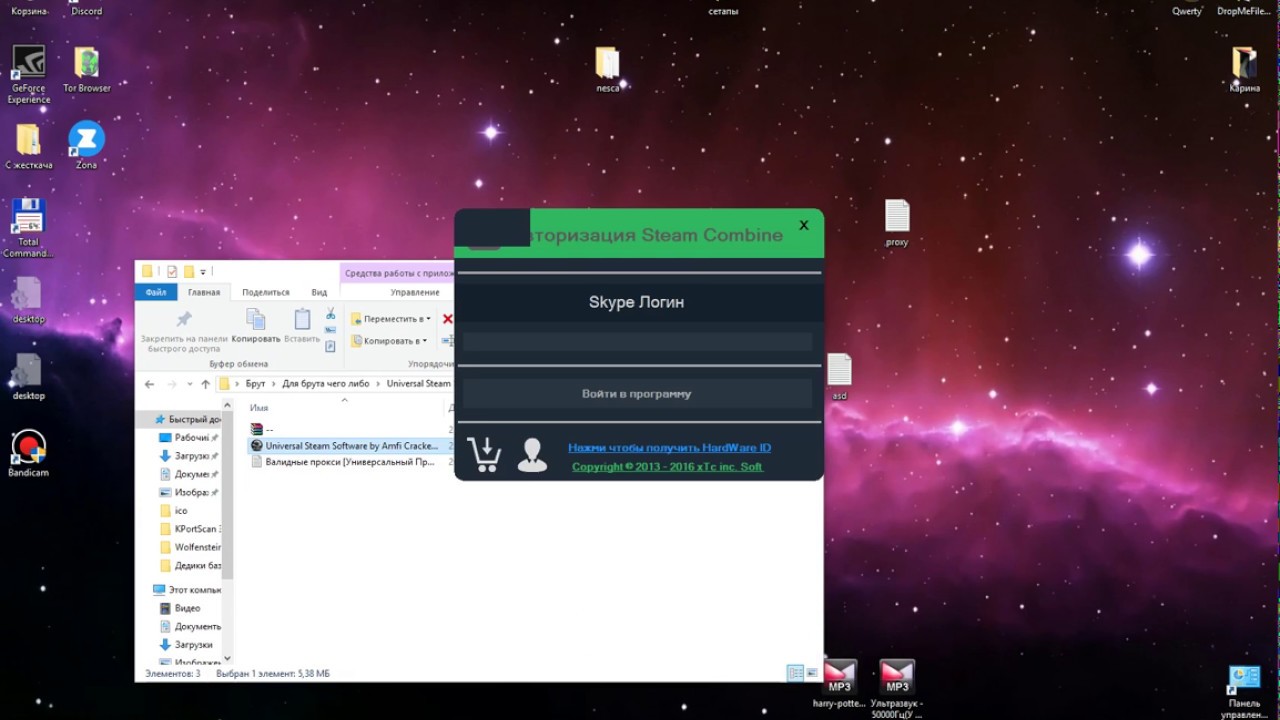Switch to the Поделиться ribbon tab
Image resolution: width=1280 pixels, height=720 pixels.
tap(266, 292)
